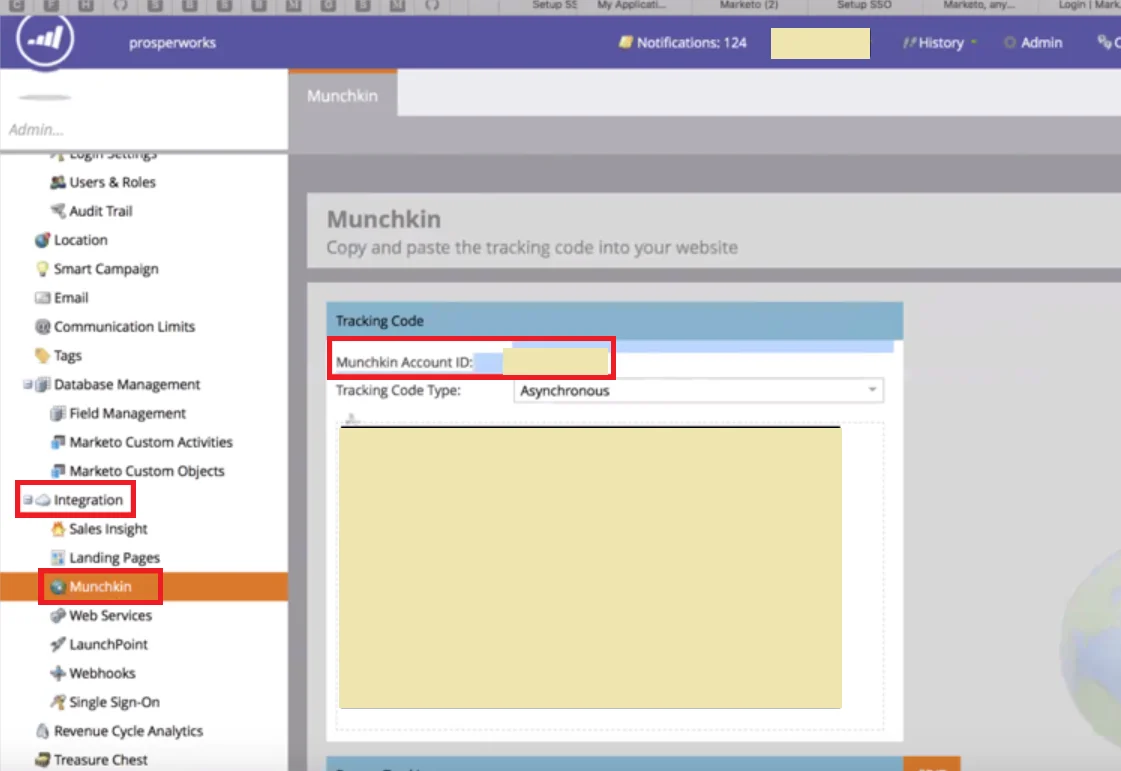Open the Marketo, any... browser tab

(978, 5)
